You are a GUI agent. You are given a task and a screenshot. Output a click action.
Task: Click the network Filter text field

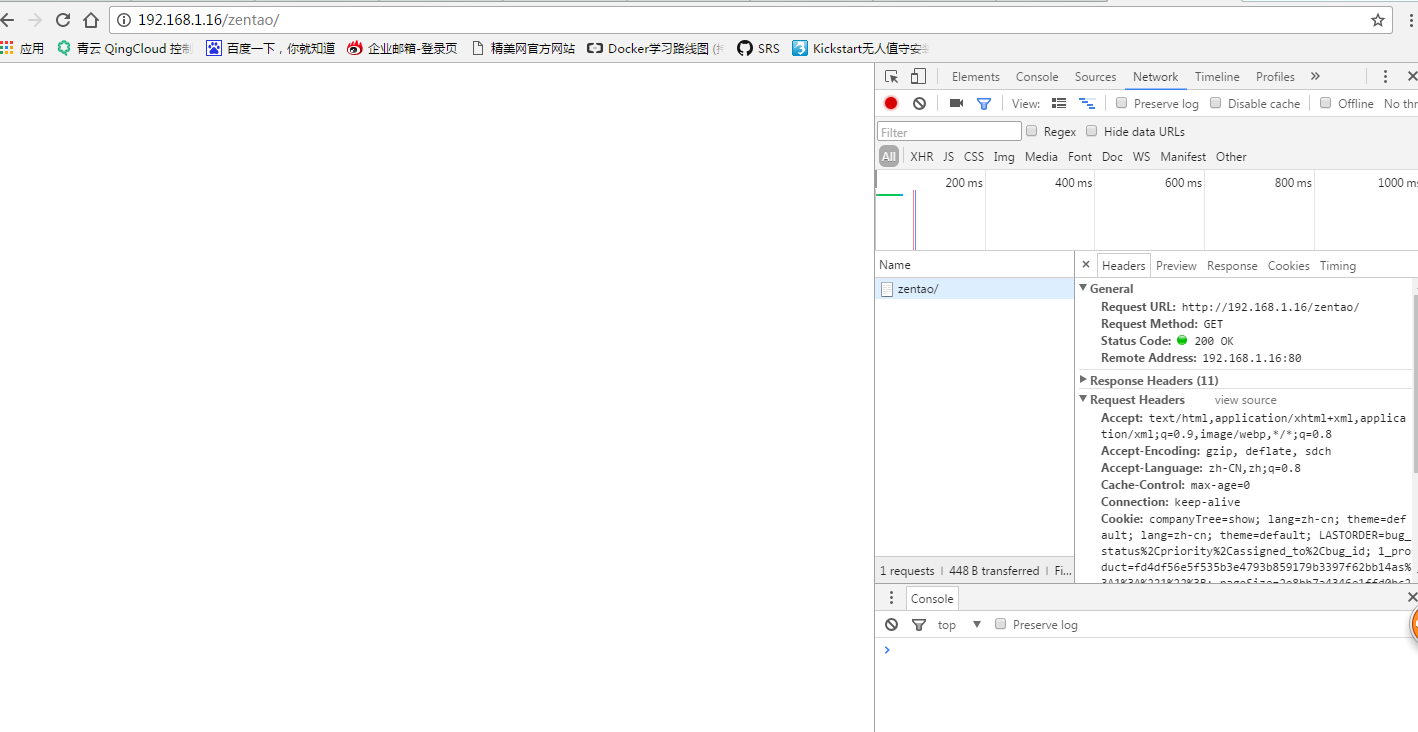point(949,132)
